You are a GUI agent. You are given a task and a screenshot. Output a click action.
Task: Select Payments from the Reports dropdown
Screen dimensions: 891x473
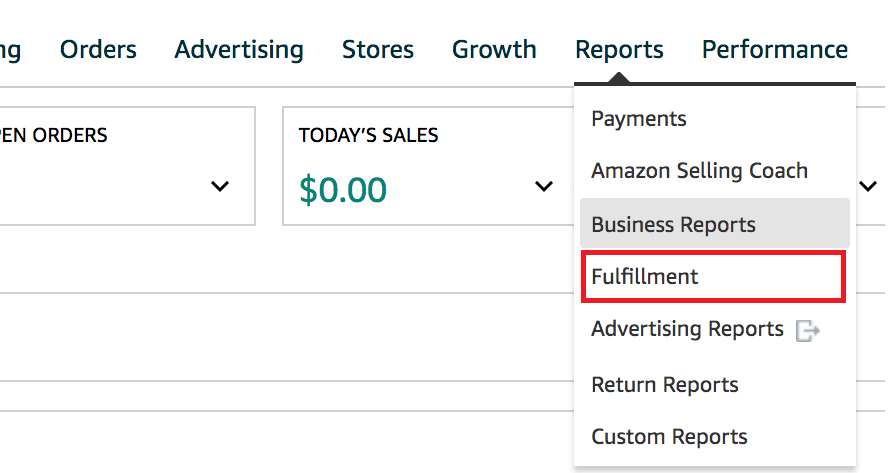639,119
